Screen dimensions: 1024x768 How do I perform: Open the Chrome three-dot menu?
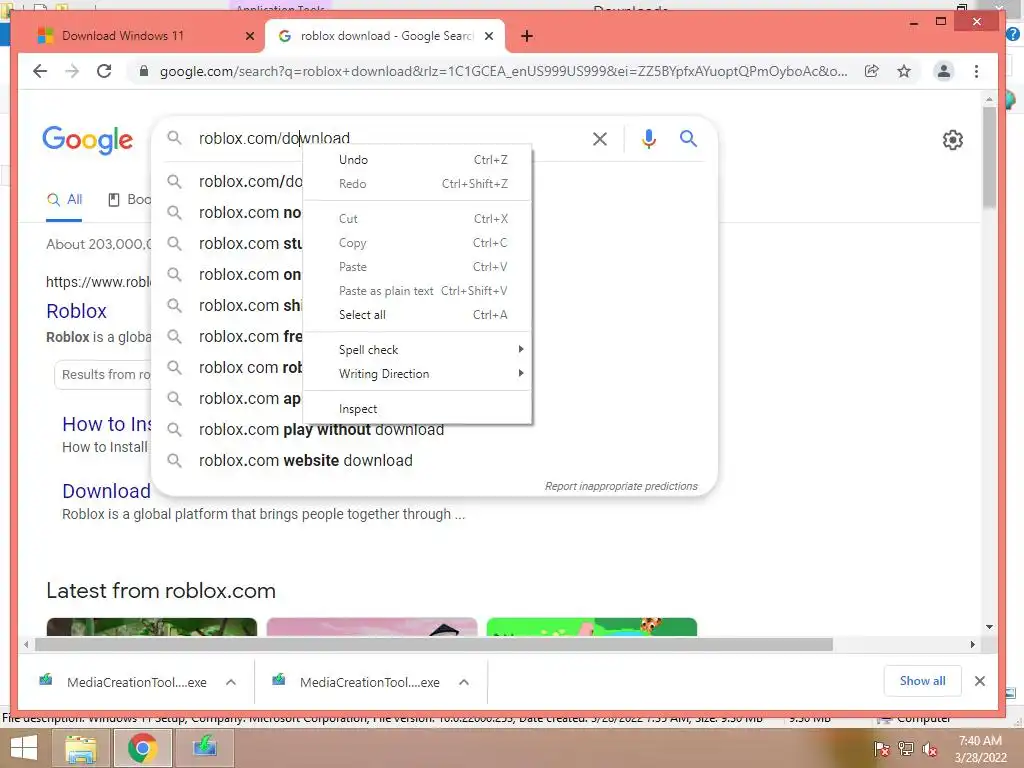[x=976, y=71]
